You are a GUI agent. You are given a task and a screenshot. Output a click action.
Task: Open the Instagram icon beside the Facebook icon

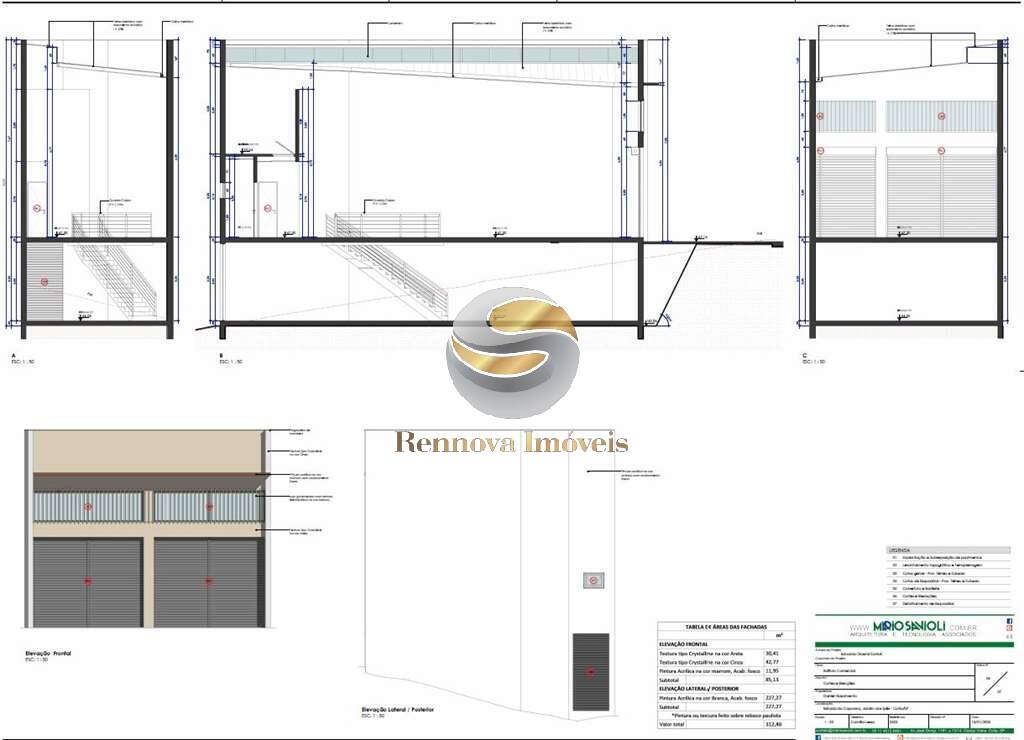(x=1009, y=629)
